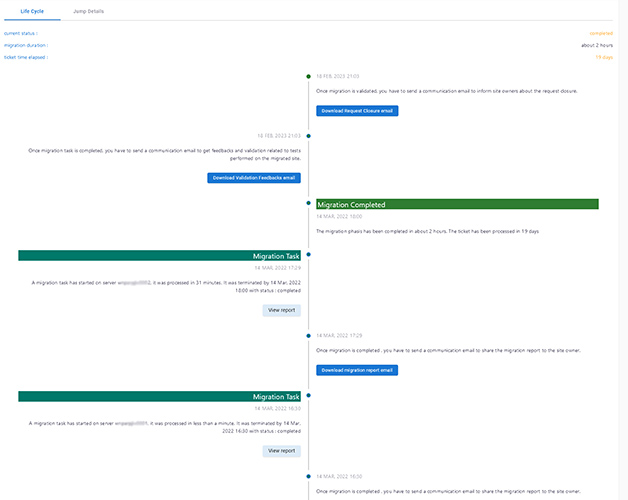628x500 pixels.
Task: Click Download Validation Feedbacks email button
Action: click(x=253, y=178)
